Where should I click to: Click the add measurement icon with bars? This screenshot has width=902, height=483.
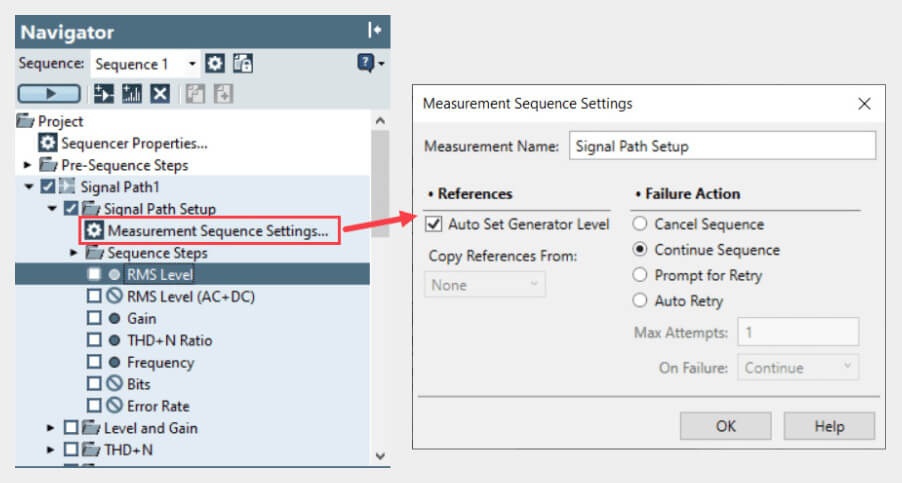(132, 93)
